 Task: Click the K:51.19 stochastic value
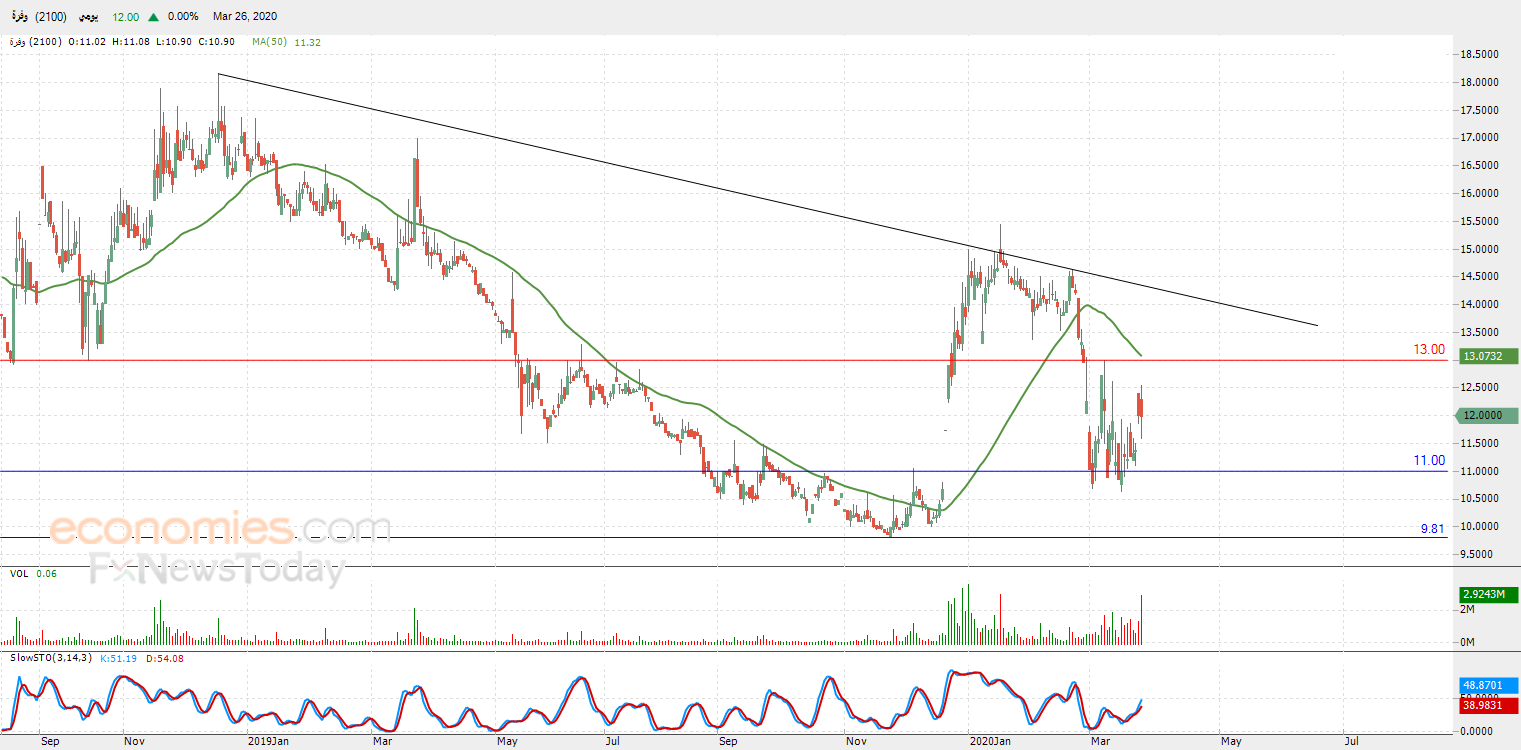pos(119,658)
